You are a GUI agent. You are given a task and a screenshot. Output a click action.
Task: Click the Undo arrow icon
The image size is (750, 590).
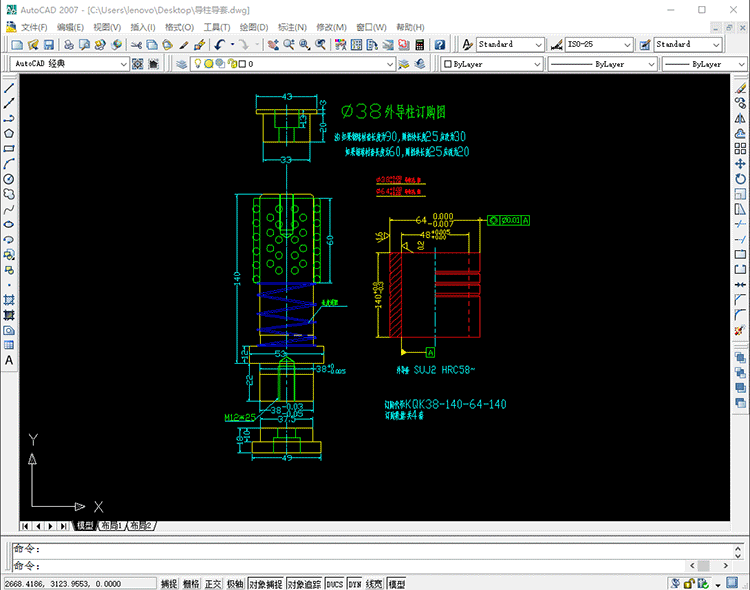(220, 45)
